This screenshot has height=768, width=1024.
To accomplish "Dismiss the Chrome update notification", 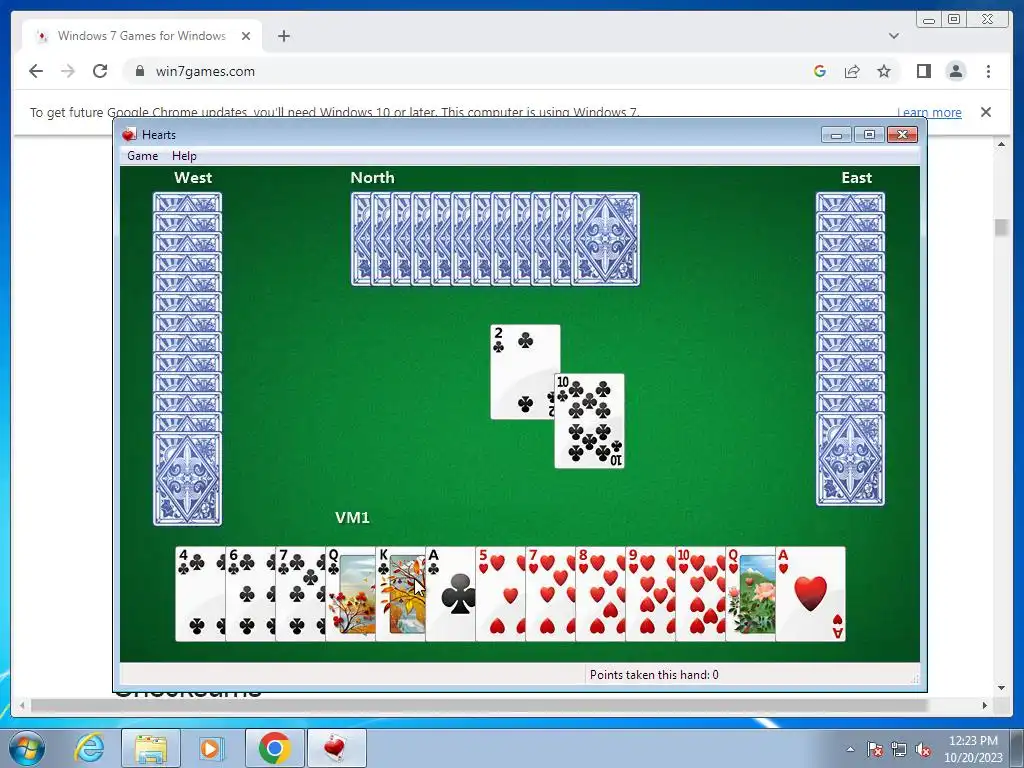I will pos(985,112).
